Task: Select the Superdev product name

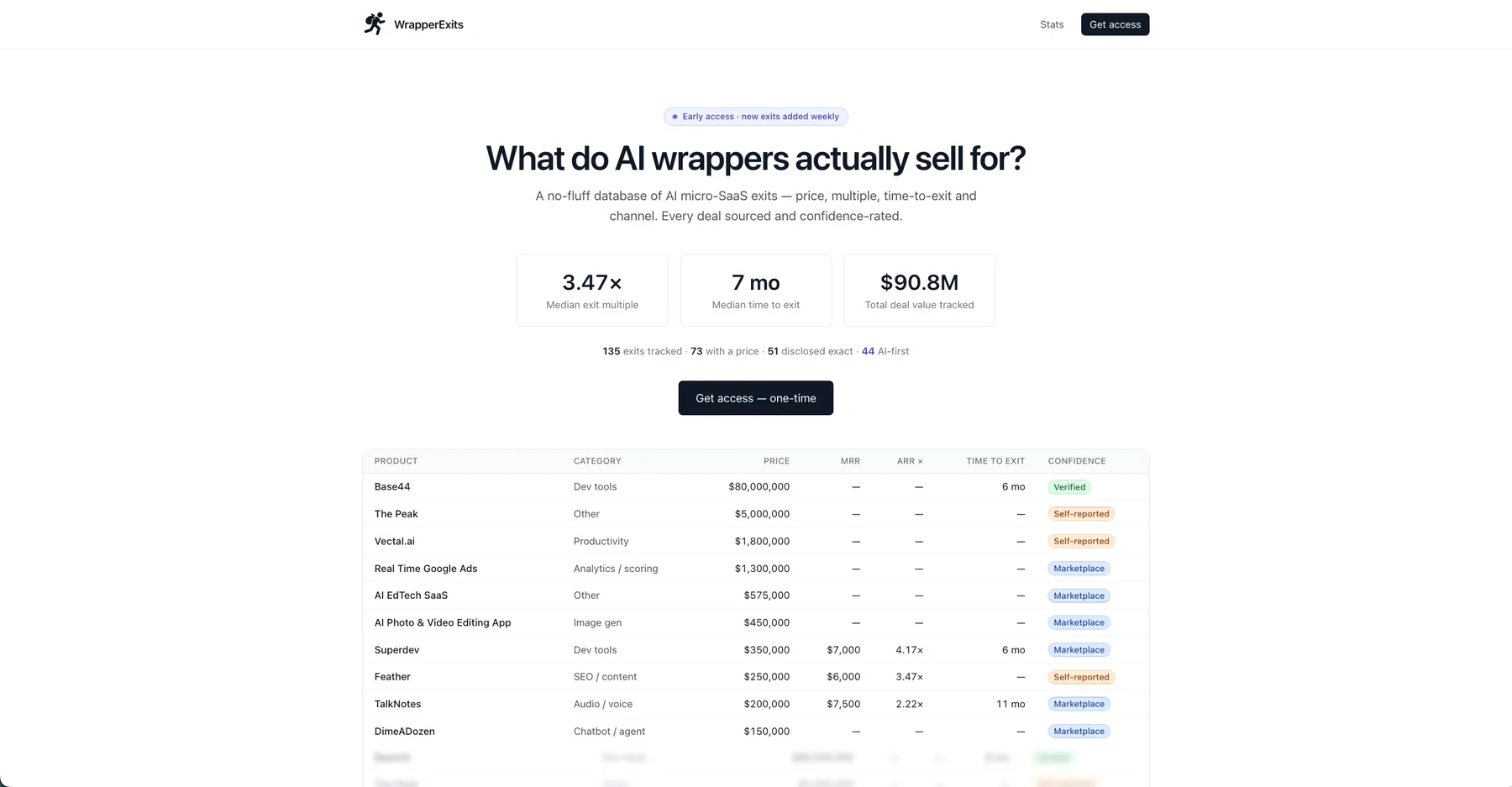Action: 396,650
